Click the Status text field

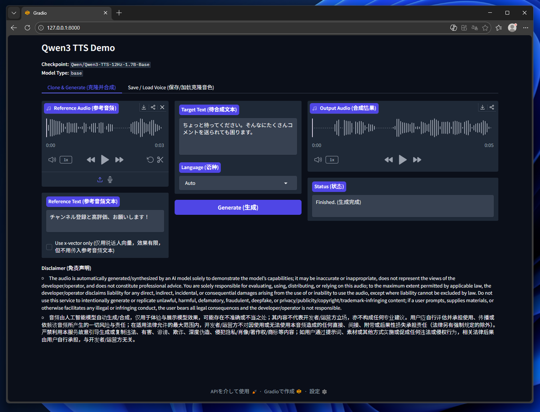403,206
